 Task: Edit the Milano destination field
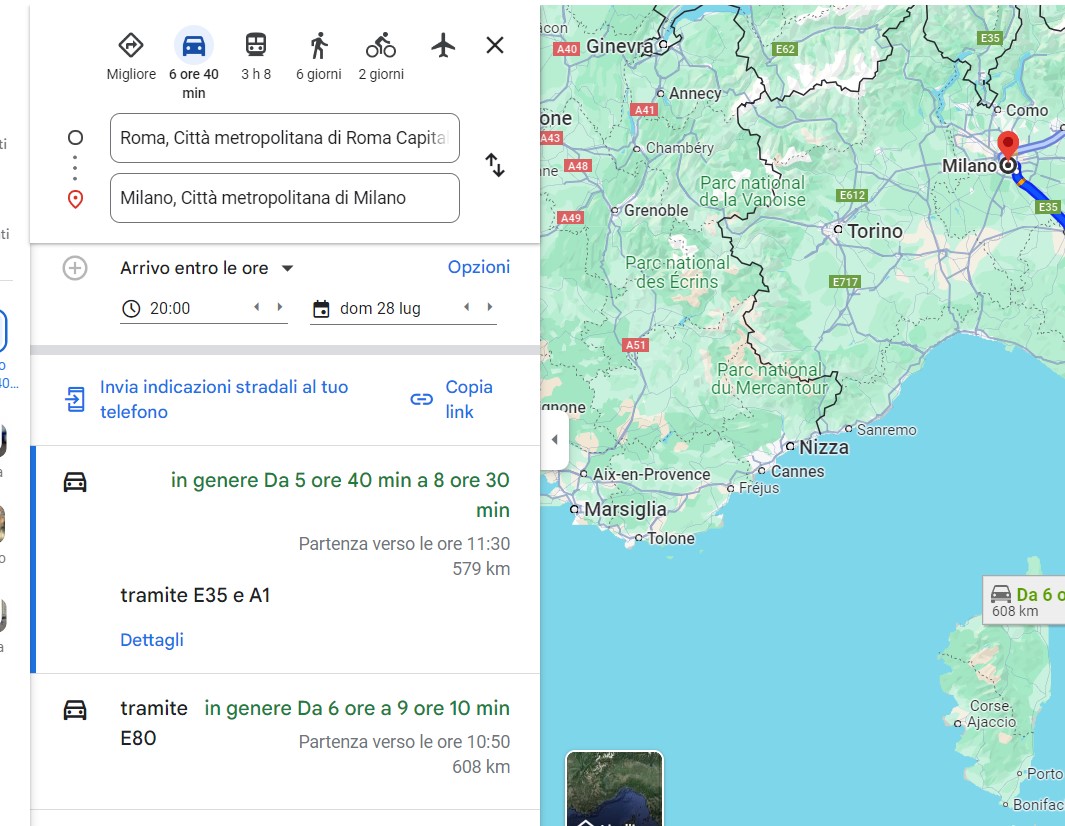(285, 198)
